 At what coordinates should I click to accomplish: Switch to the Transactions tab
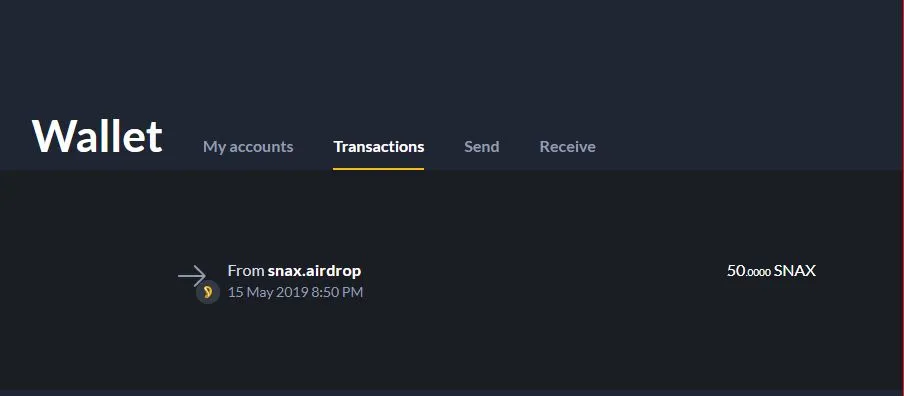[x=379, y=147]
